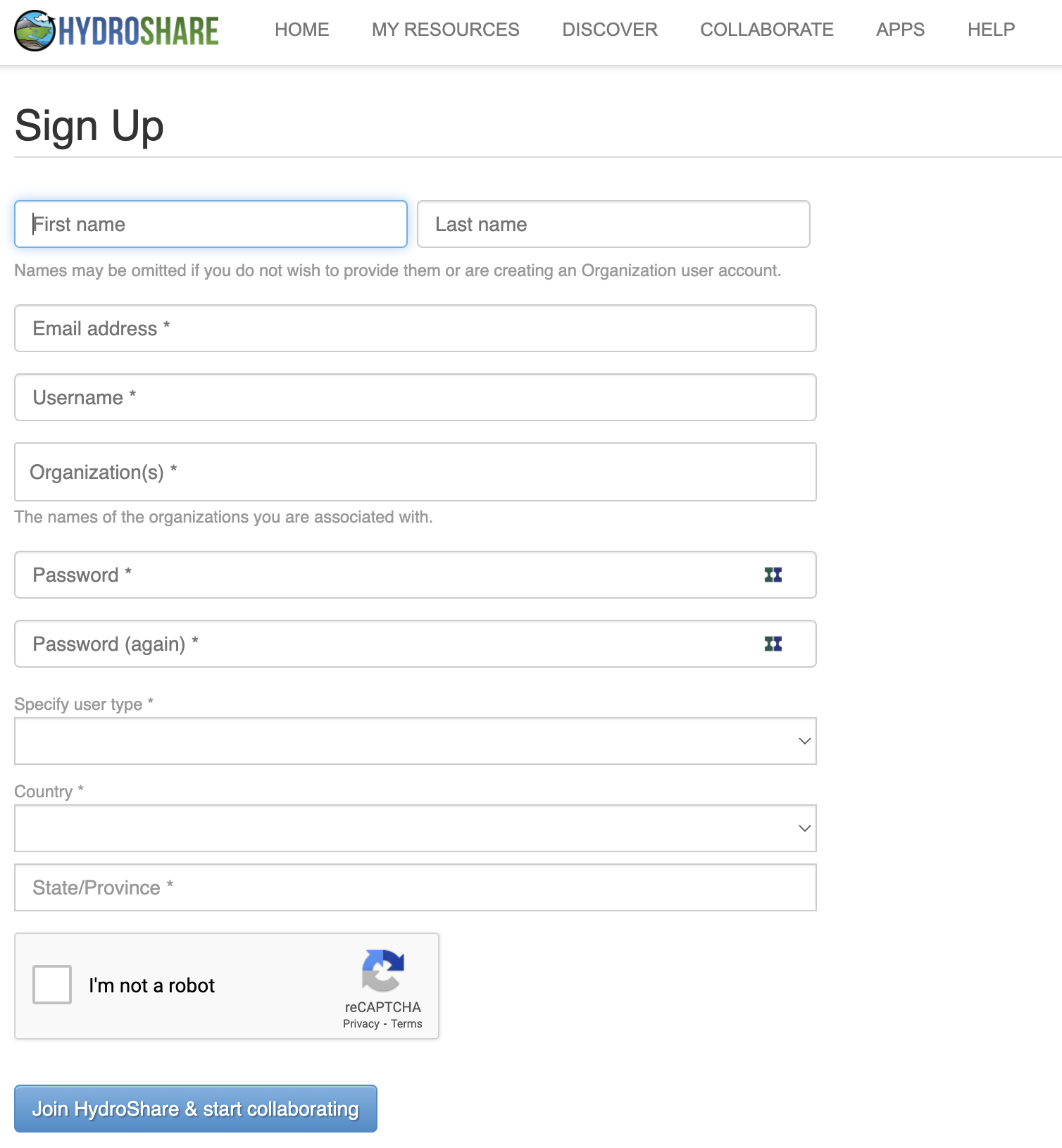This screenshot has height=1148, width=1062.
Task: Open the Specify user type dropdown
Action: pos(415,741)
